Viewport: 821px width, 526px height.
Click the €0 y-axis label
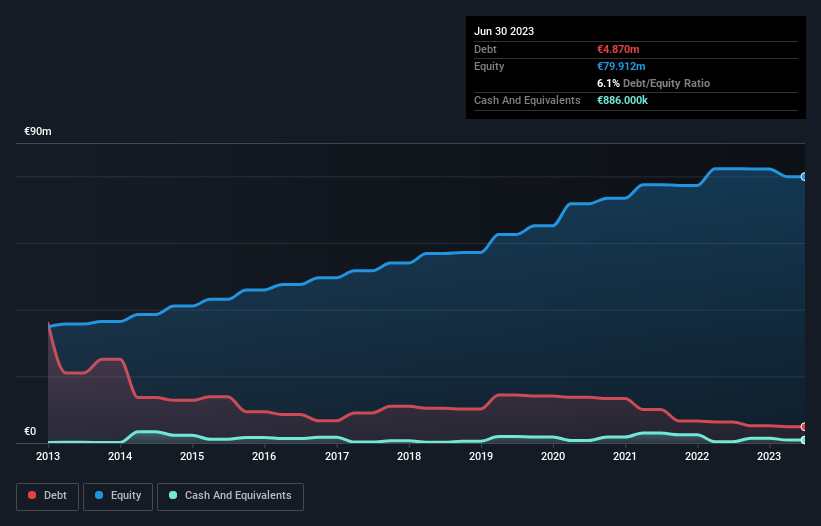click(30, 431)
